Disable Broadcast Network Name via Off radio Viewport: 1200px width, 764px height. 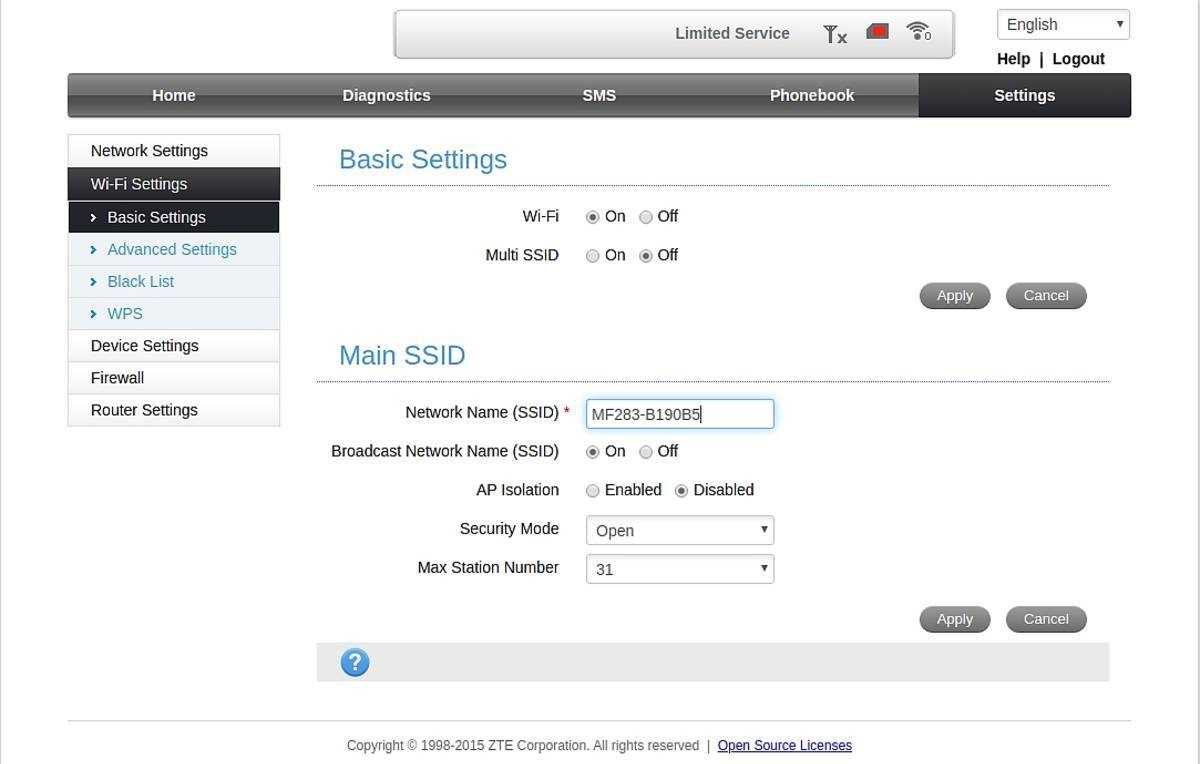click(x=646, y=452)
